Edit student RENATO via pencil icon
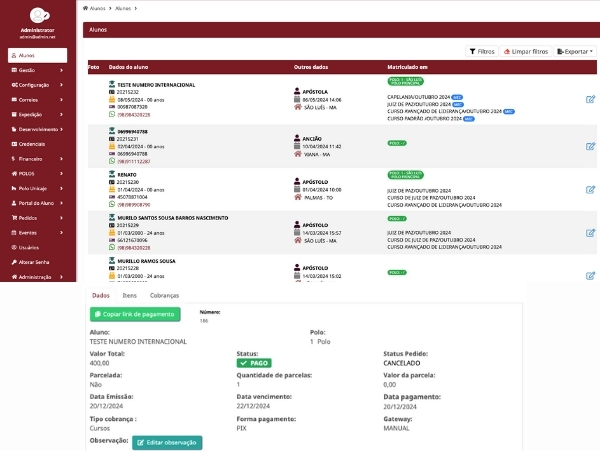Screen dimensions: 600x451 pyautogui.click(x=590, y=189)
